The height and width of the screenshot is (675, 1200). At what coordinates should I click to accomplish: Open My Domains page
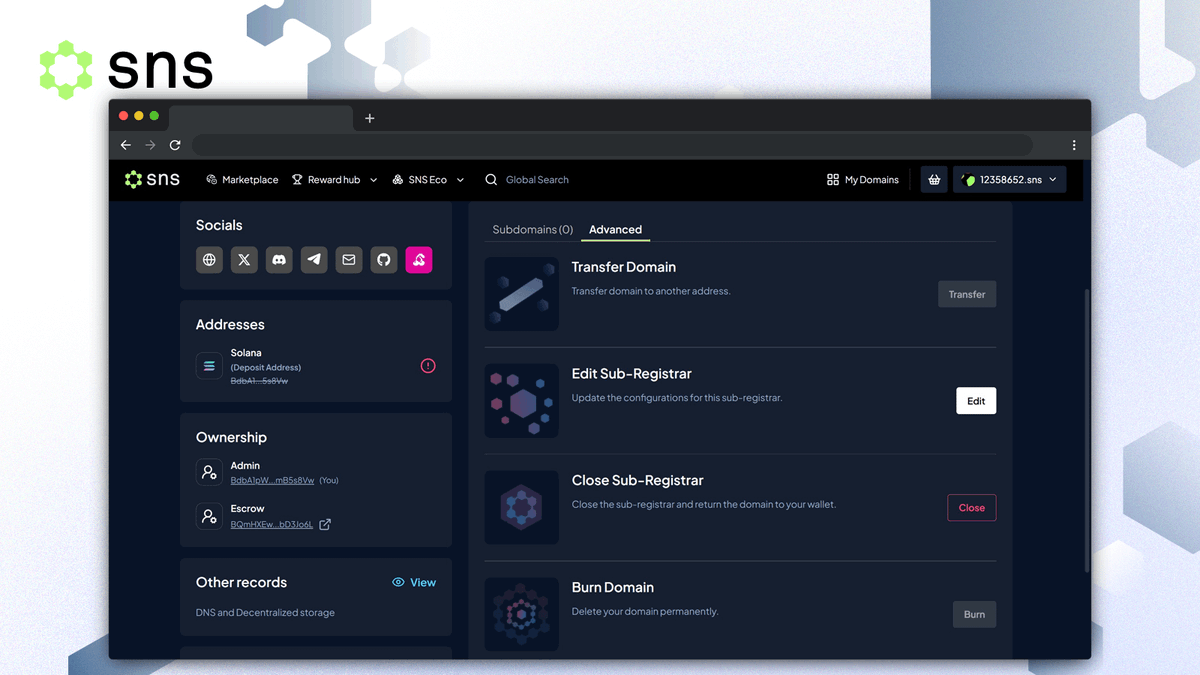click(x=863, y=180)
